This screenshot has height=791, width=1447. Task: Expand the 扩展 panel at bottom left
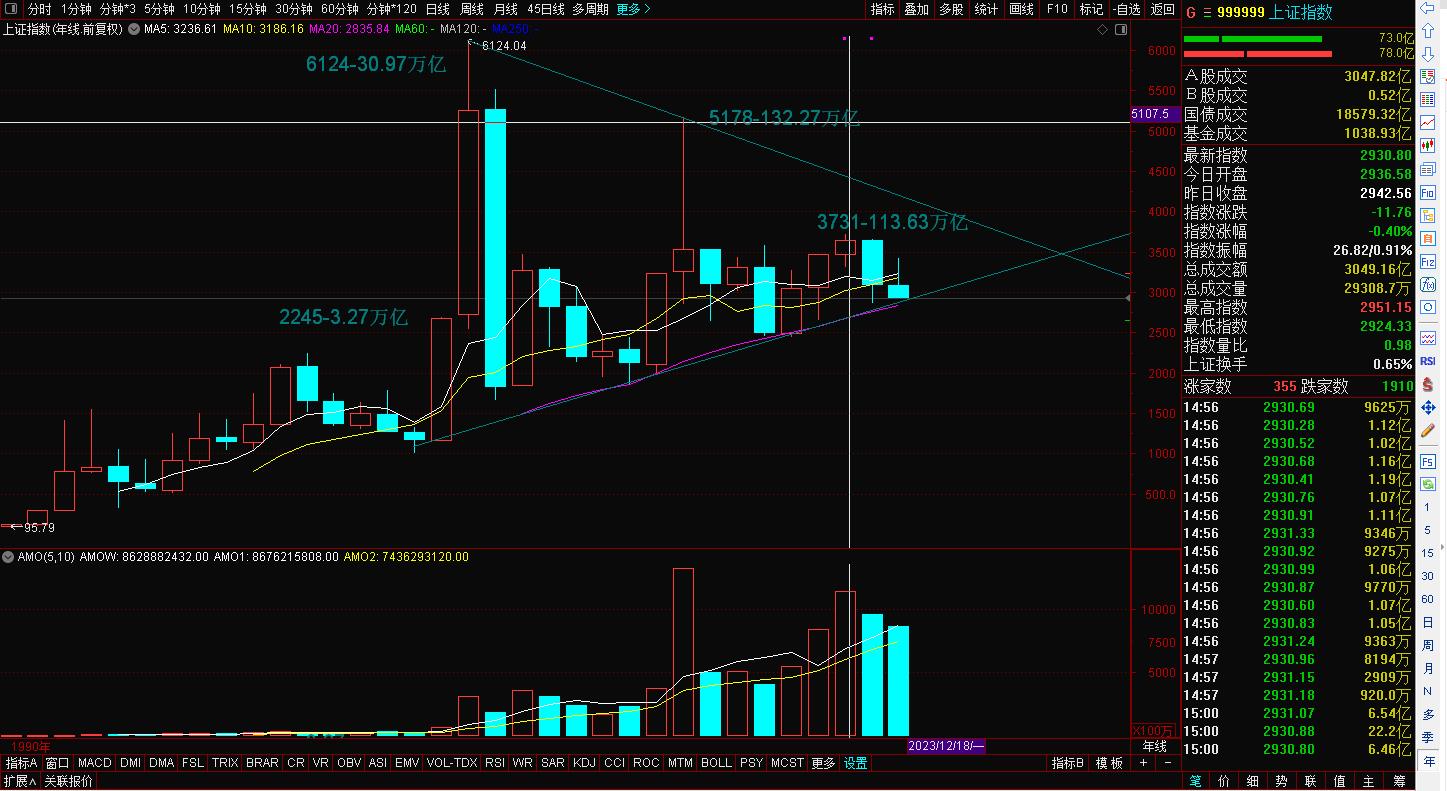pos(21,781)
